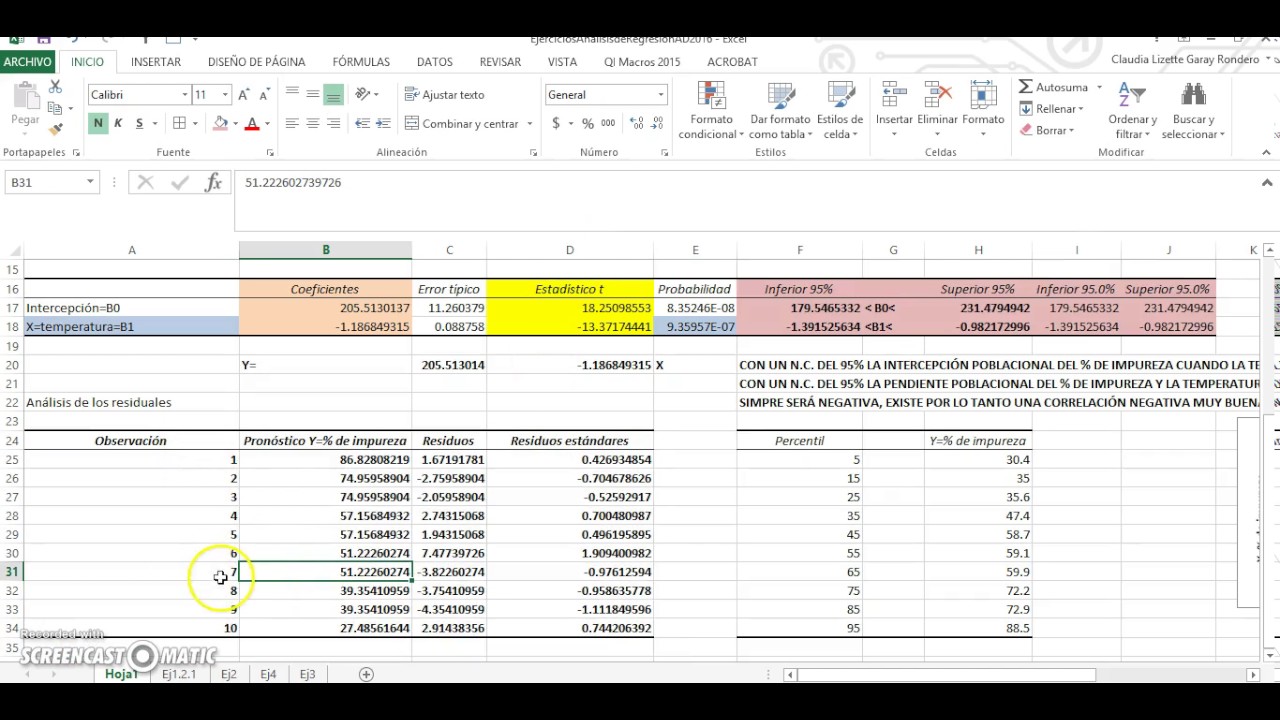Click the red font color A icon

pyautogui.click(x=252, y=123)
